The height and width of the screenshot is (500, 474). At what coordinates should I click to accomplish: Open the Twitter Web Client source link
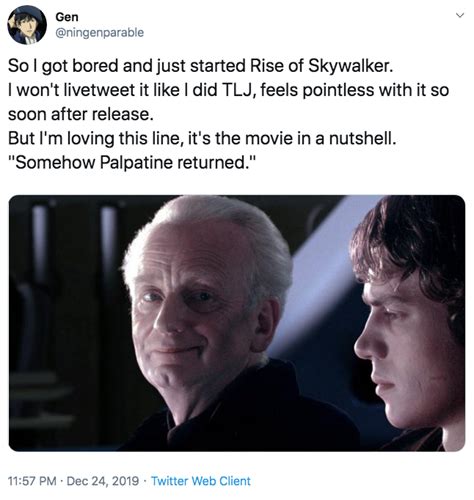tap(201, 481)
